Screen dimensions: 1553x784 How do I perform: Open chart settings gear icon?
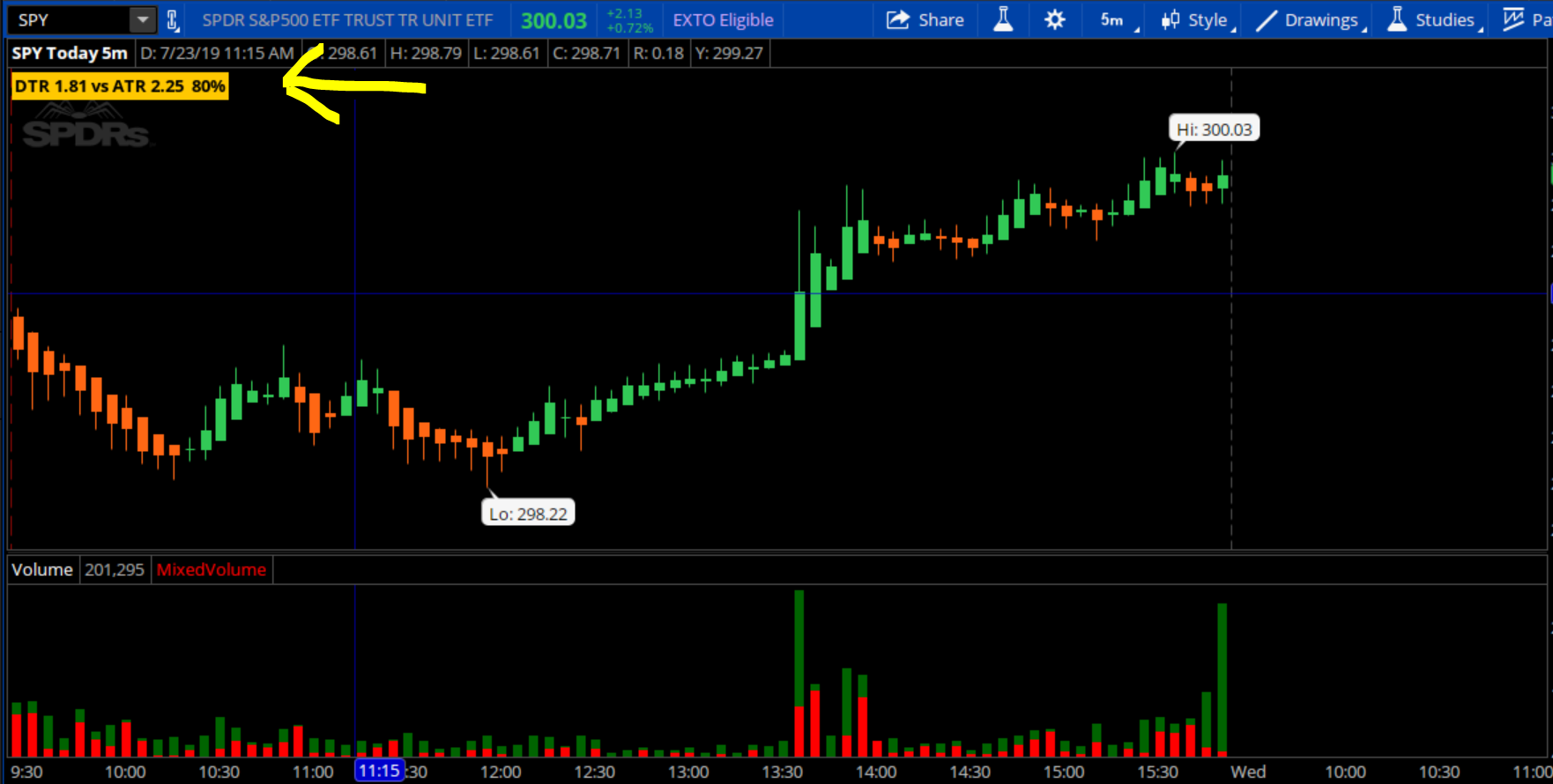pos(1054,19)
